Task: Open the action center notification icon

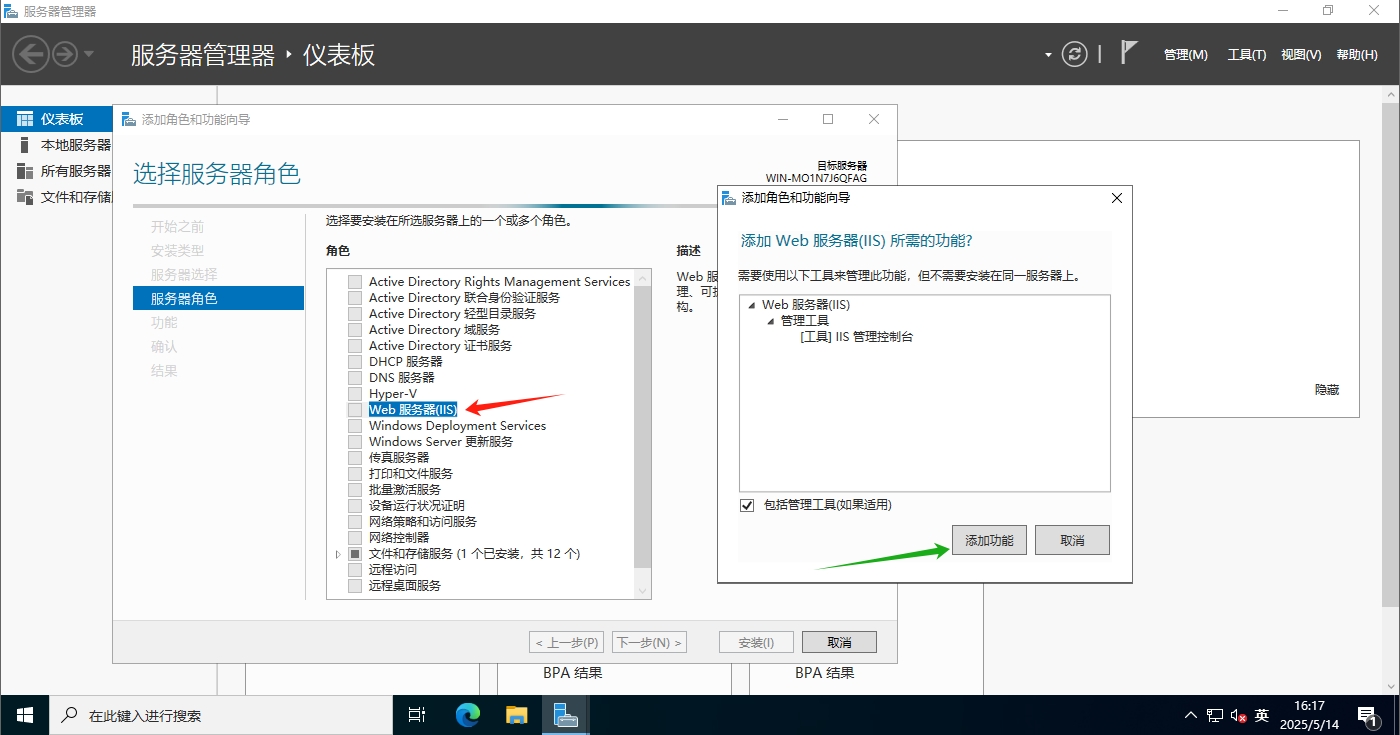Action: pos(1367,715)
